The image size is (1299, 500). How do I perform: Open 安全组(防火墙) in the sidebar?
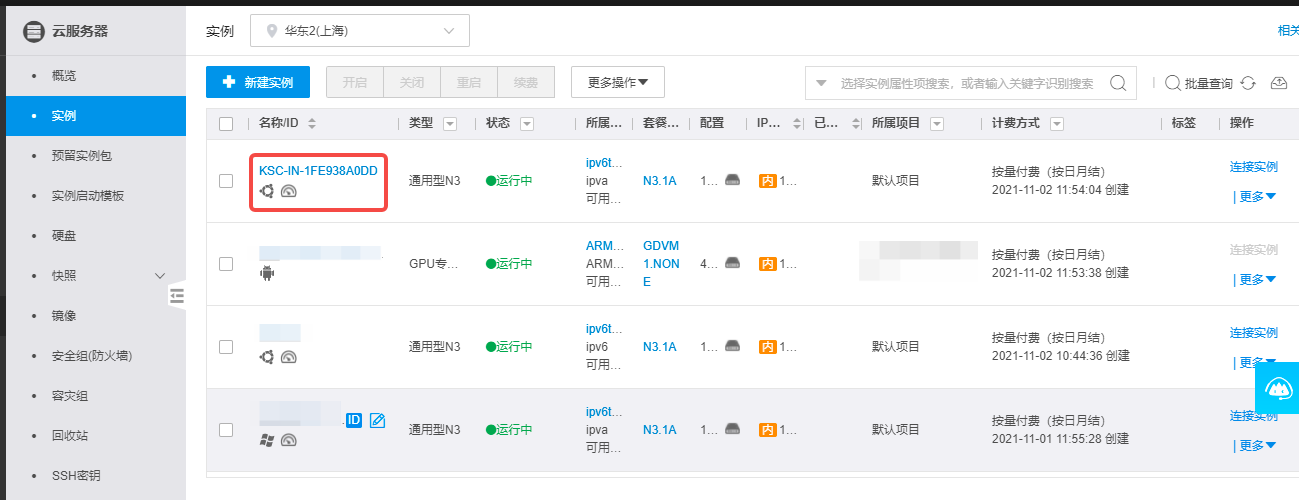pyautogui.click(x=92, y=356)
